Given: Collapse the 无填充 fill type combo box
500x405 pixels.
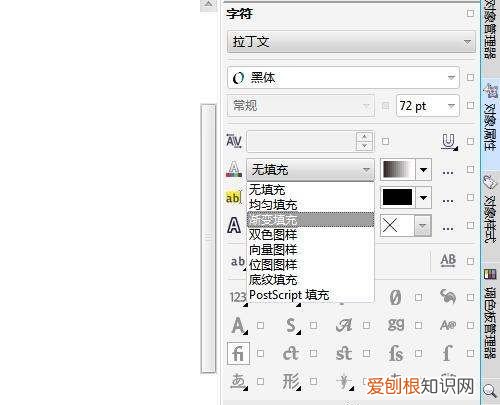Looking at the screenshot, I should [310, 170].
